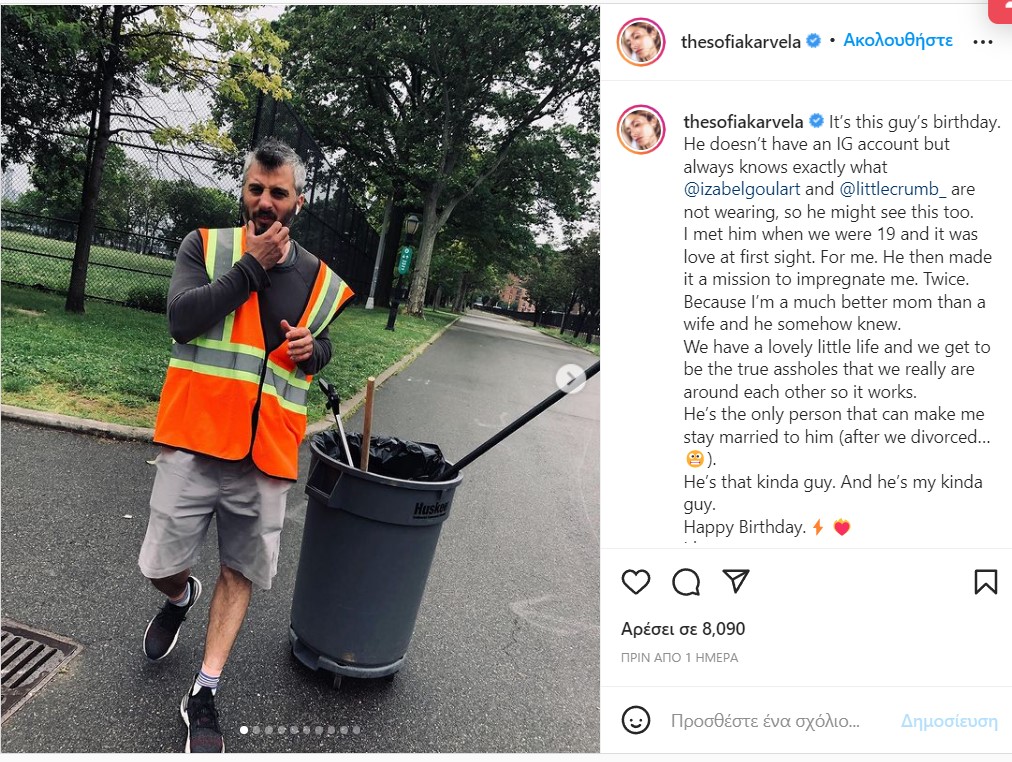Advance to next photo in carousel
Screen dimensions: 1012x762
click(571, 378)
